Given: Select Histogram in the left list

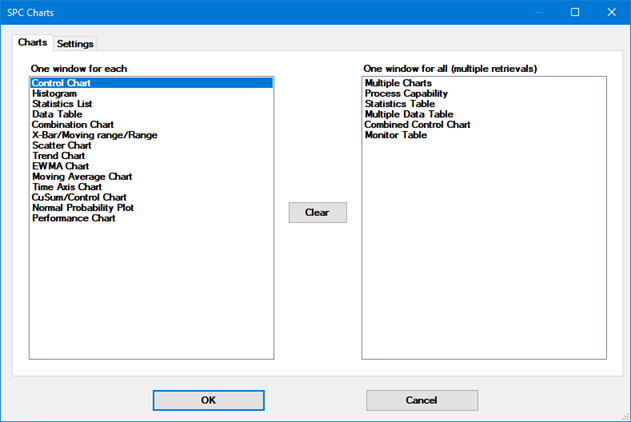Looking at the screenshot, I should (54, 94).
